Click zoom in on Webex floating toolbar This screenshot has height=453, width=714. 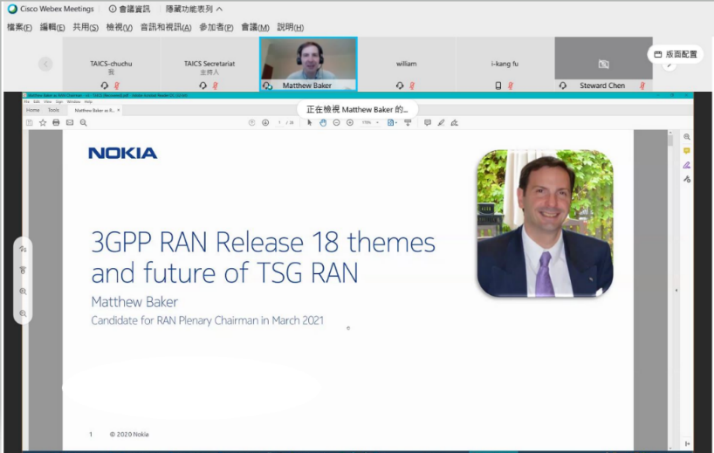(x=23, y=291)
